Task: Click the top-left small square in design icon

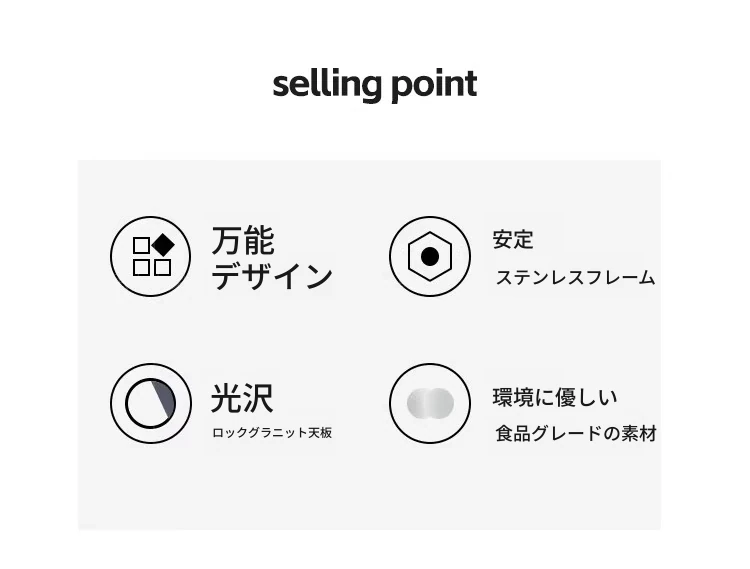Action: [141, 246]
